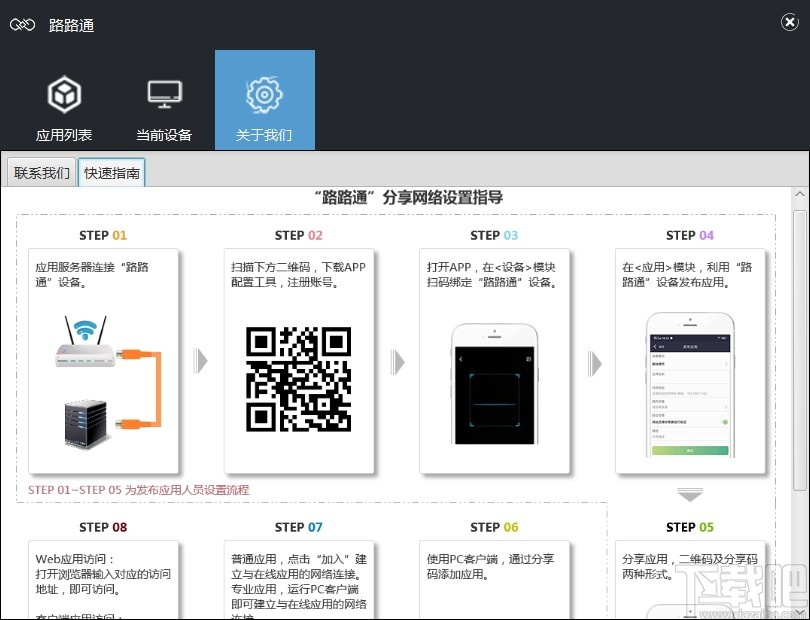Click the vertical scrollbar track

click(800, 400)
